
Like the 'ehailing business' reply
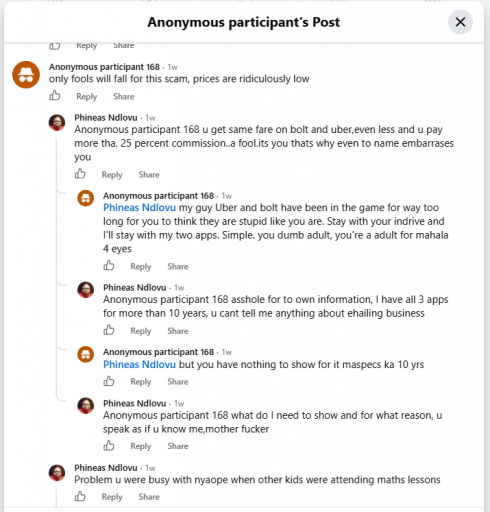point(109,330)
